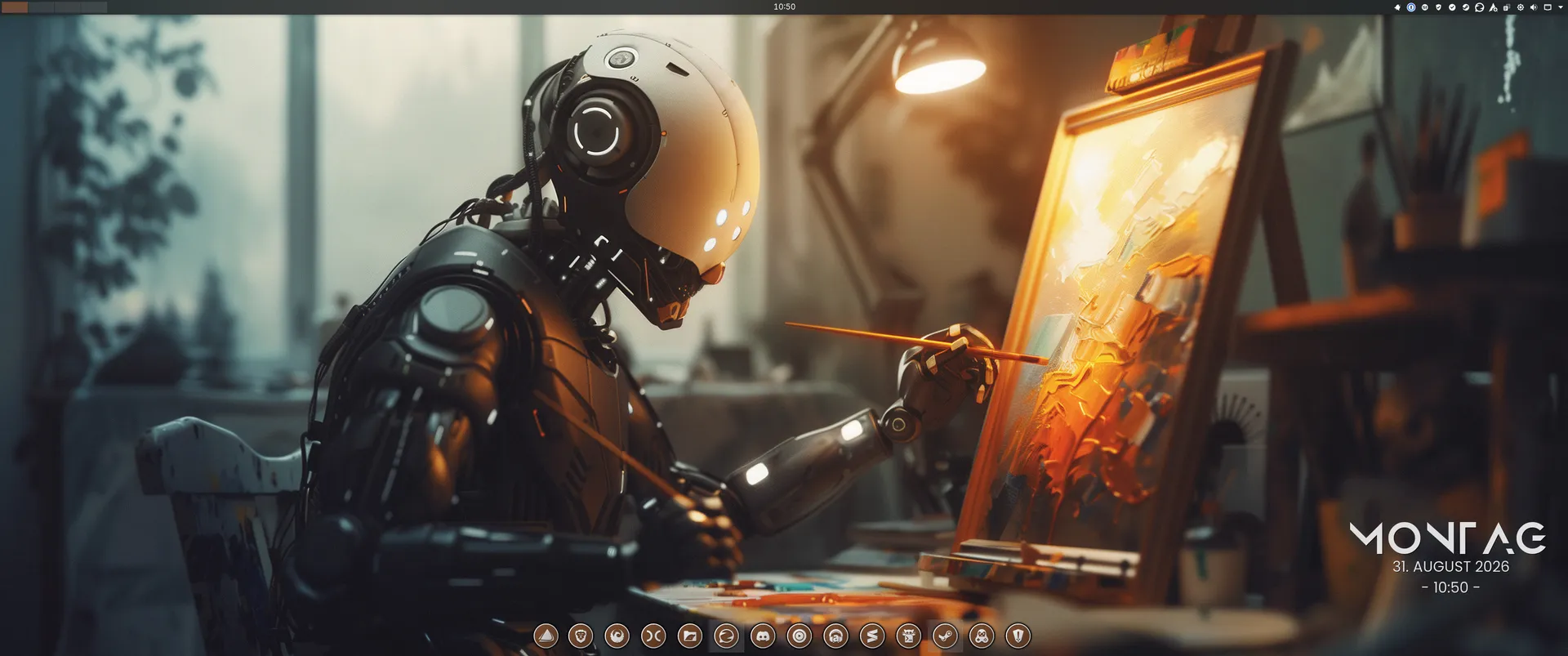1568x656 pixels.
Task: Open the headphones music app in the dock
Action: click(x=835, y=636)
